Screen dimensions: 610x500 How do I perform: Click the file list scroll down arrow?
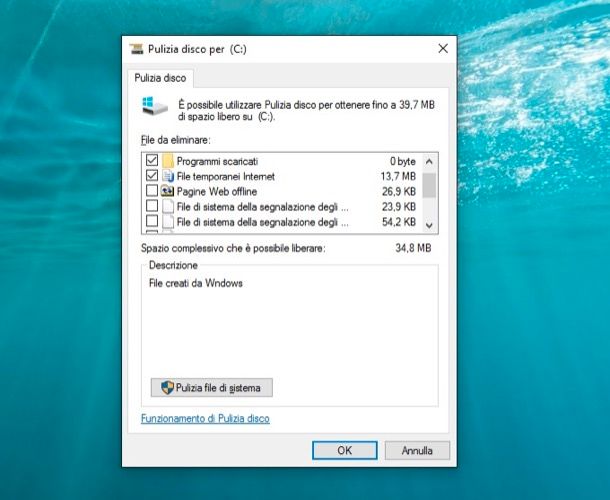[429, 225]
